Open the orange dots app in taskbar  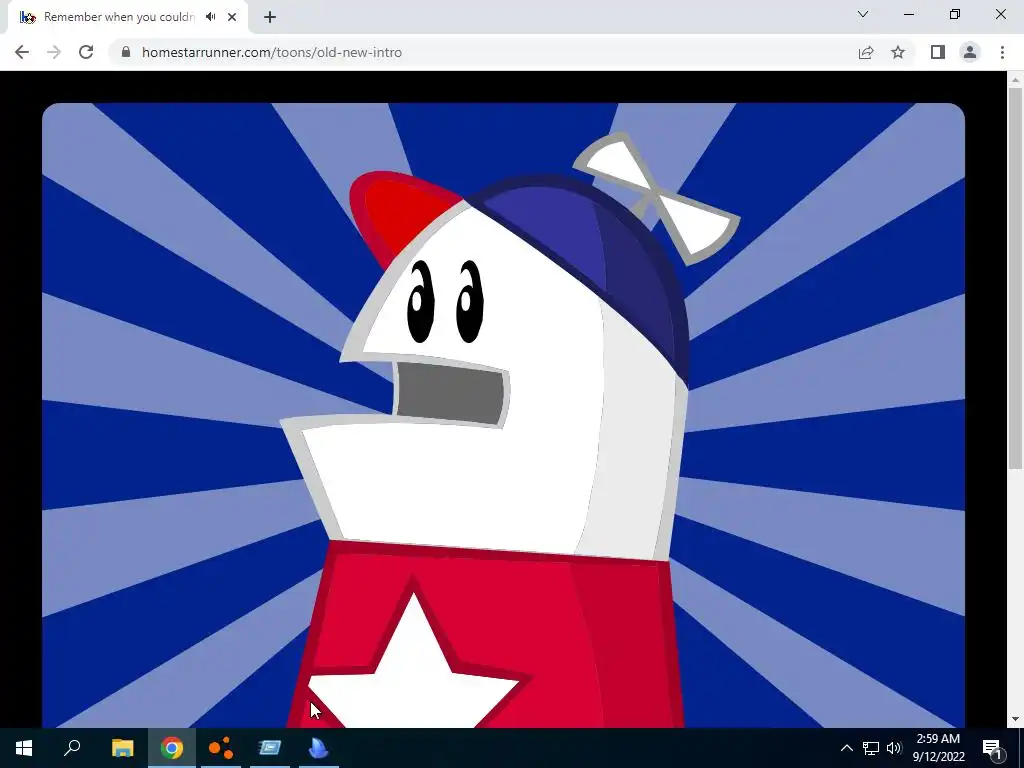coord(221,748)
